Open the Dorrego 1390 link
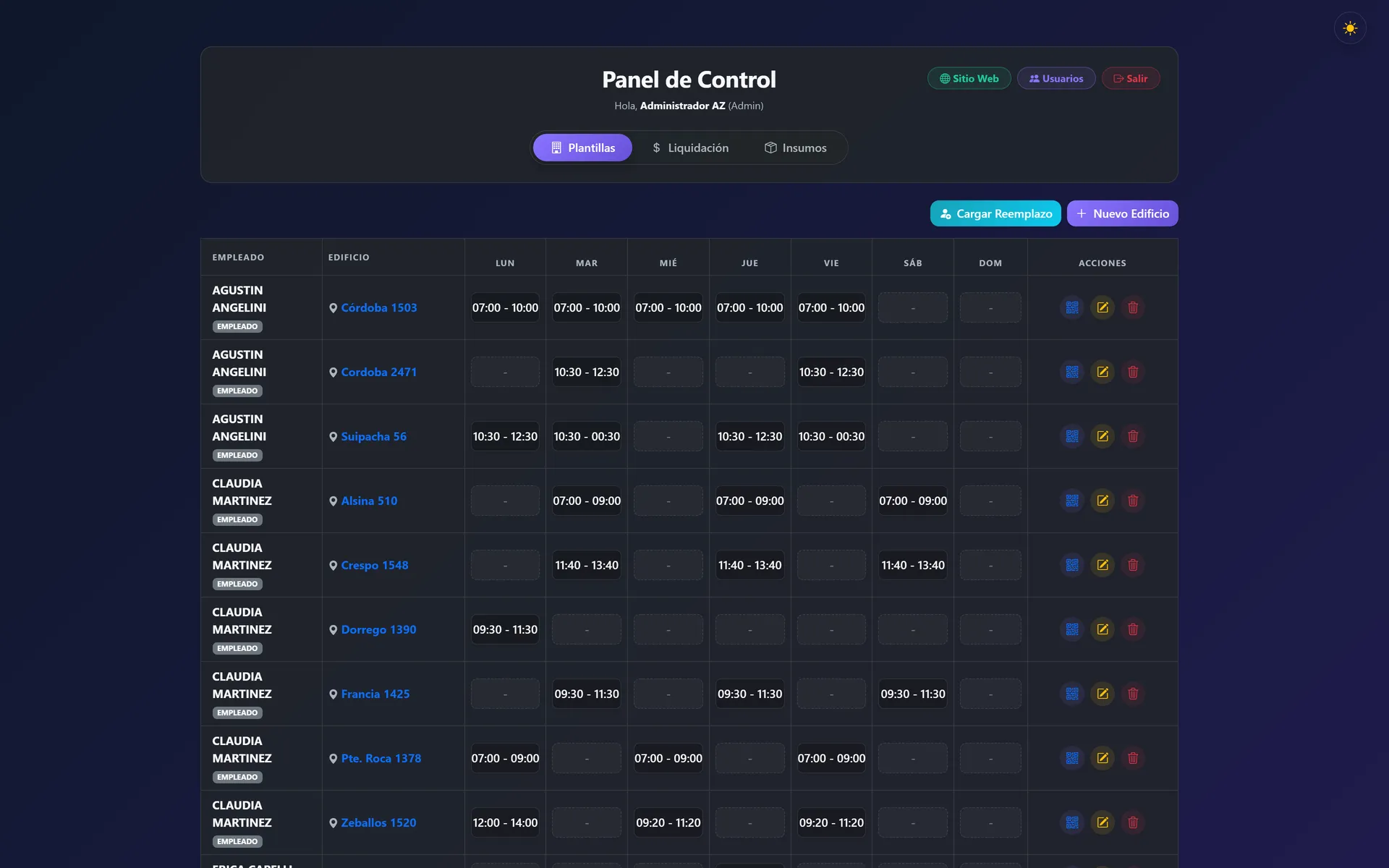 [378, 629]
